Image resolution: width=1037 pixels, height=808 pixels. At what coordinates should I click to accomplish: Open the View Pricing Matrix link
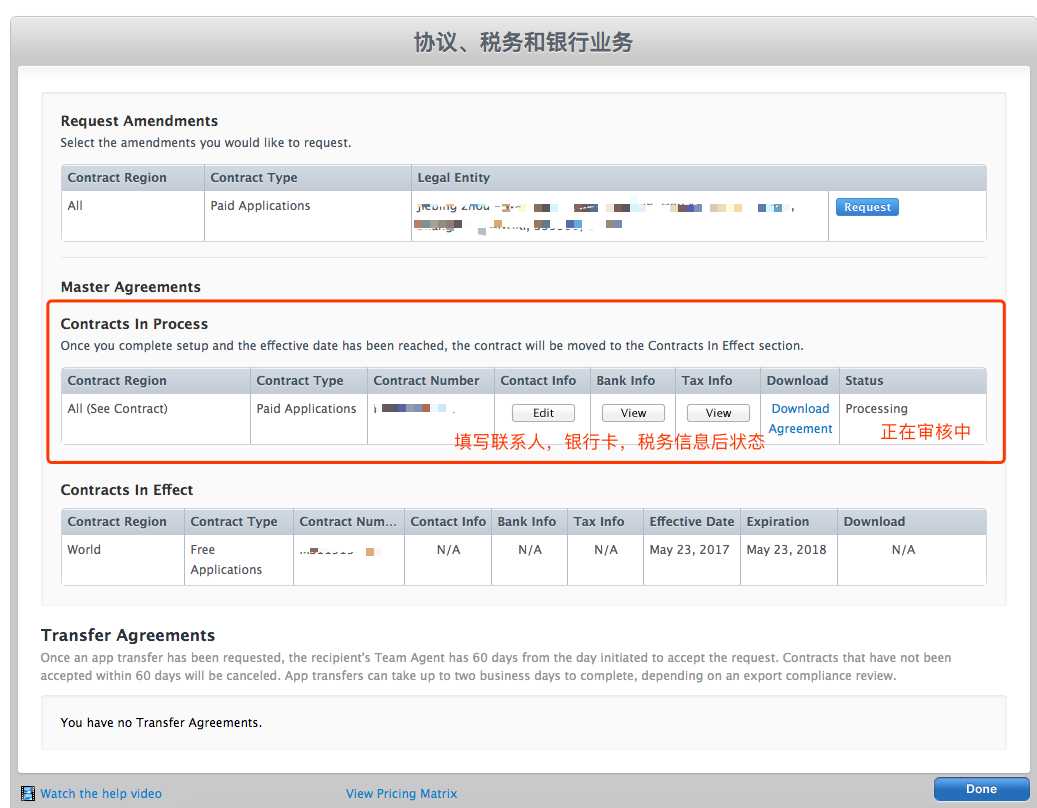tap(401, 793)
